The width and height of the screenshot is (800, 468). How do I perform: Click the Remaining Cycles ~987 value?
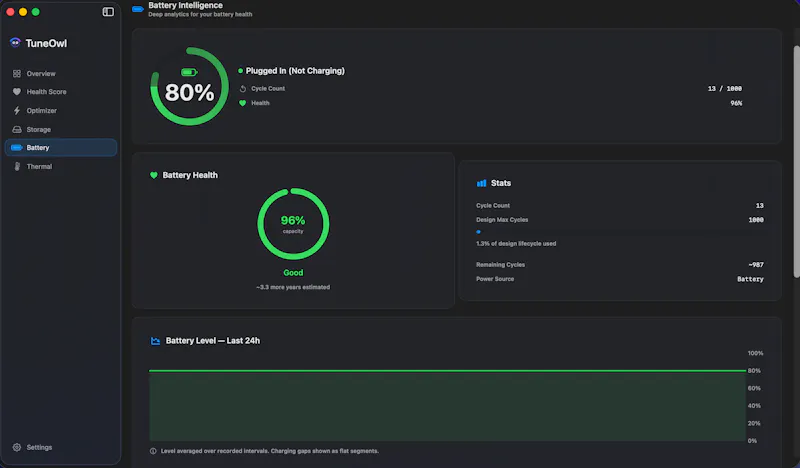[756, 265]
